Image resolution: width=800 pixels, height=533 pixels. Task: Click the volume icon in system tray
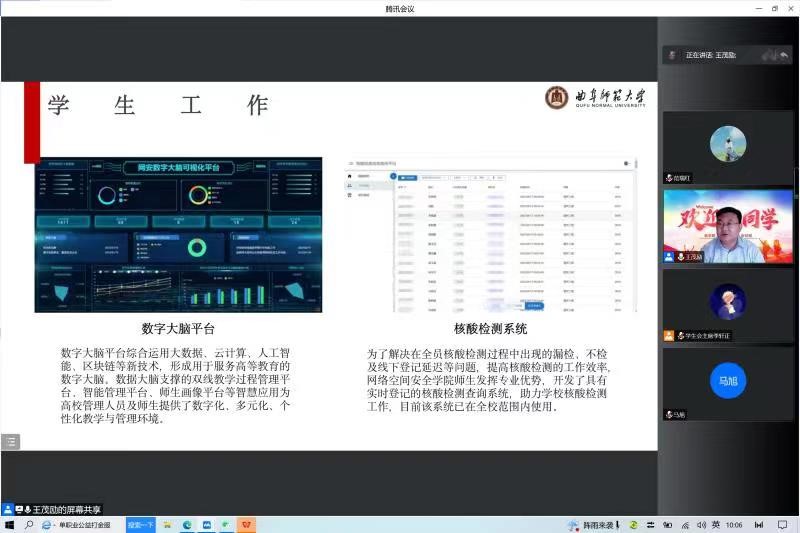[x=700, y=525]
